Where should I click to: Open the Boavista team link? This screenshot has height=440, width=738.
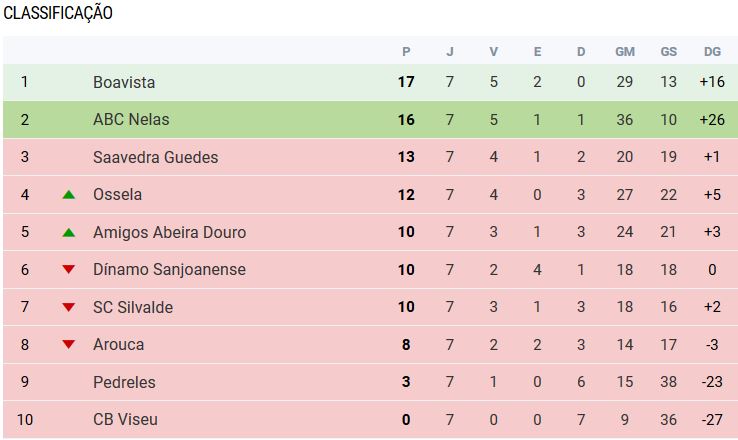click(124, 82)
